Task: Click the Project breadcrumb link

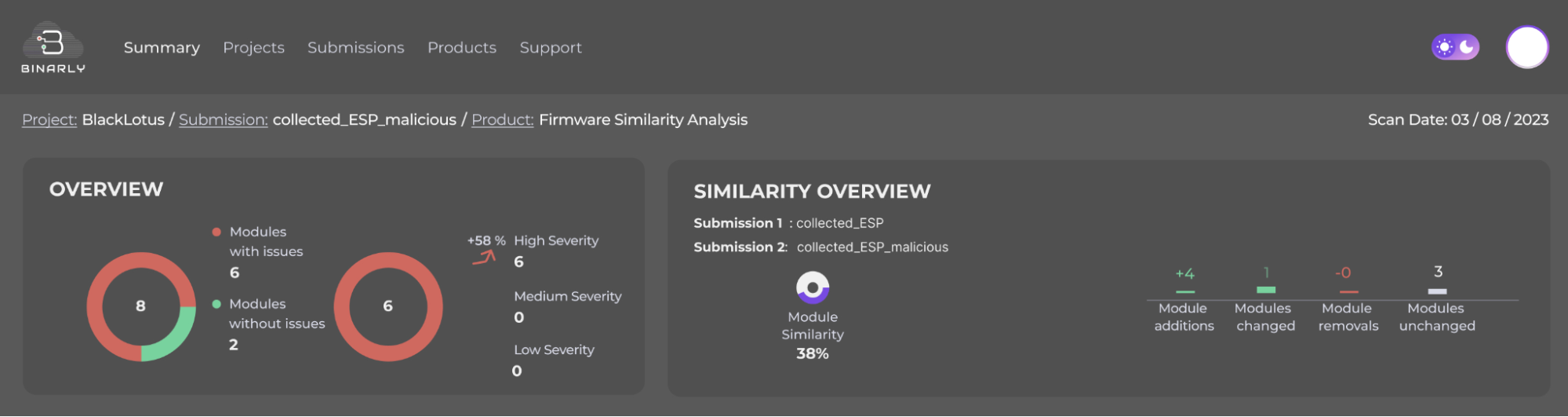Action: coord(49,120)
